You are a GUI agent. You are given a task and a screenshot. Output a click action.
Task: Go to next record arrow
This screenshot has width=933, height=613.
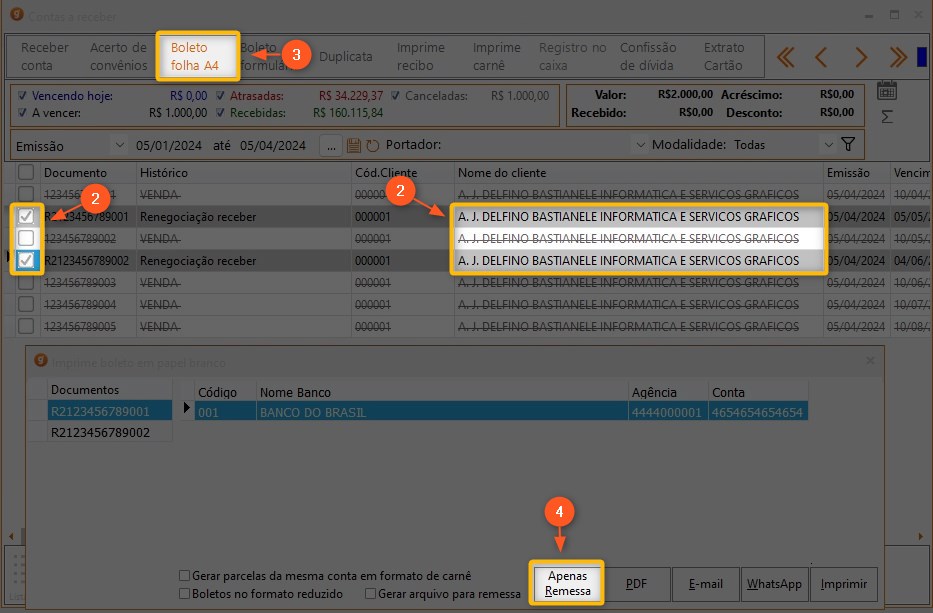[859, 57]
